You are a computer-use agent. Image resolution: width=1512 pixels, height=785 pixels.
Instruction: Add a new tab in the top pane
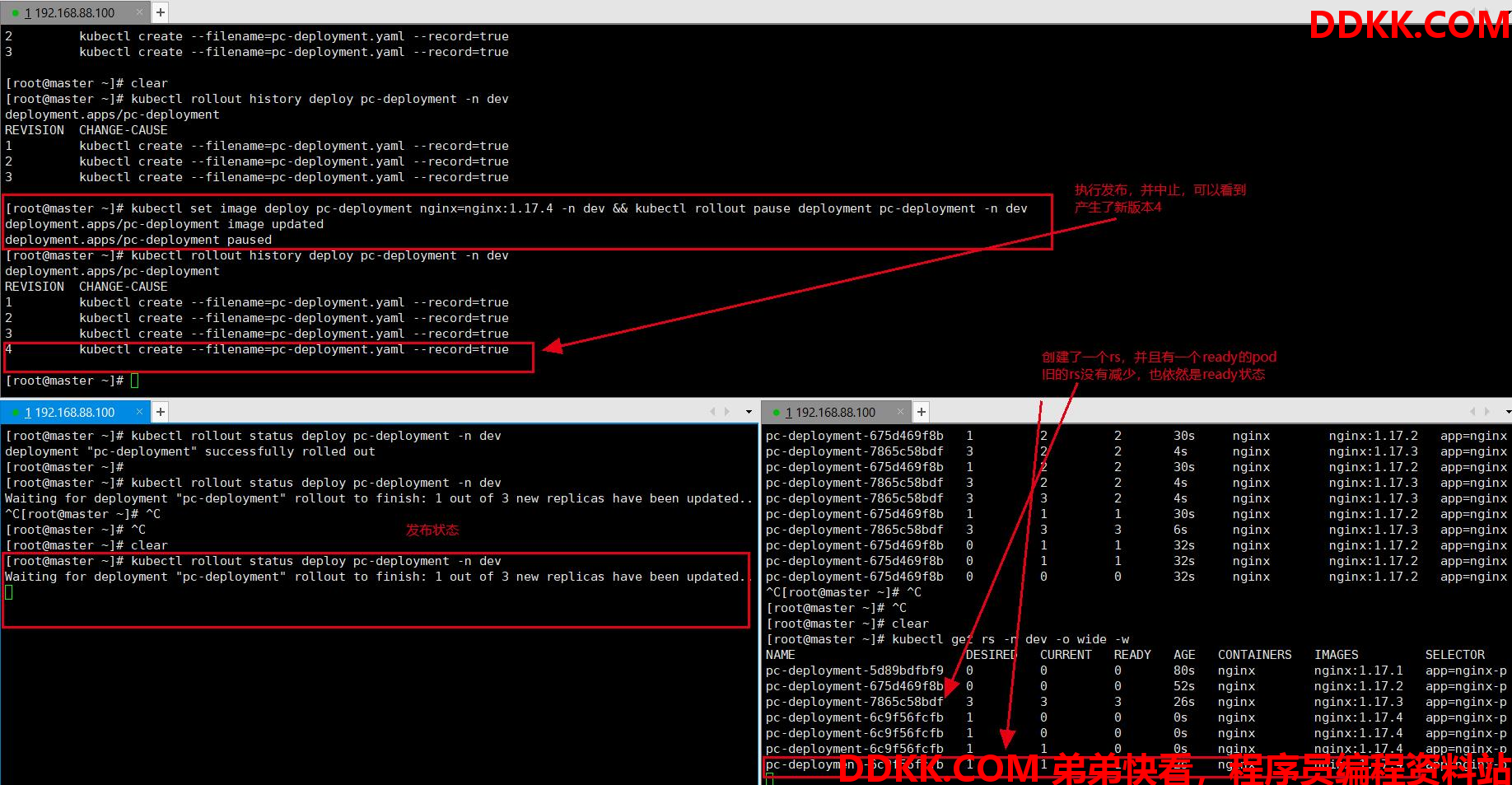tap(161, 12)
